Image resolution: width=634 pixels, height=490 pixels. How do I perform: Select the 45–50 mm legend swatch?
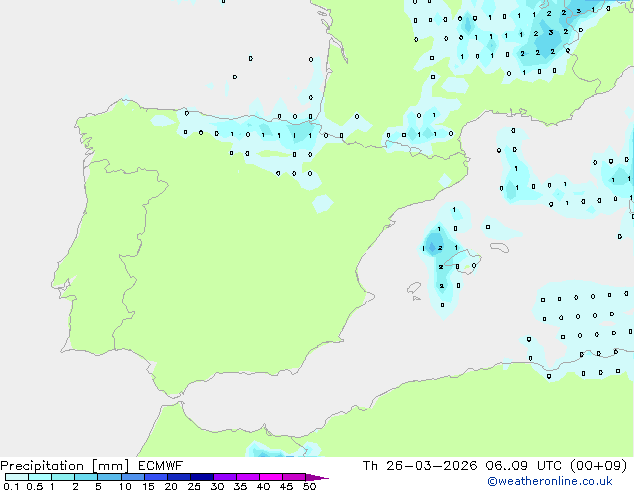pyautogui.click(x=294, y=477)
